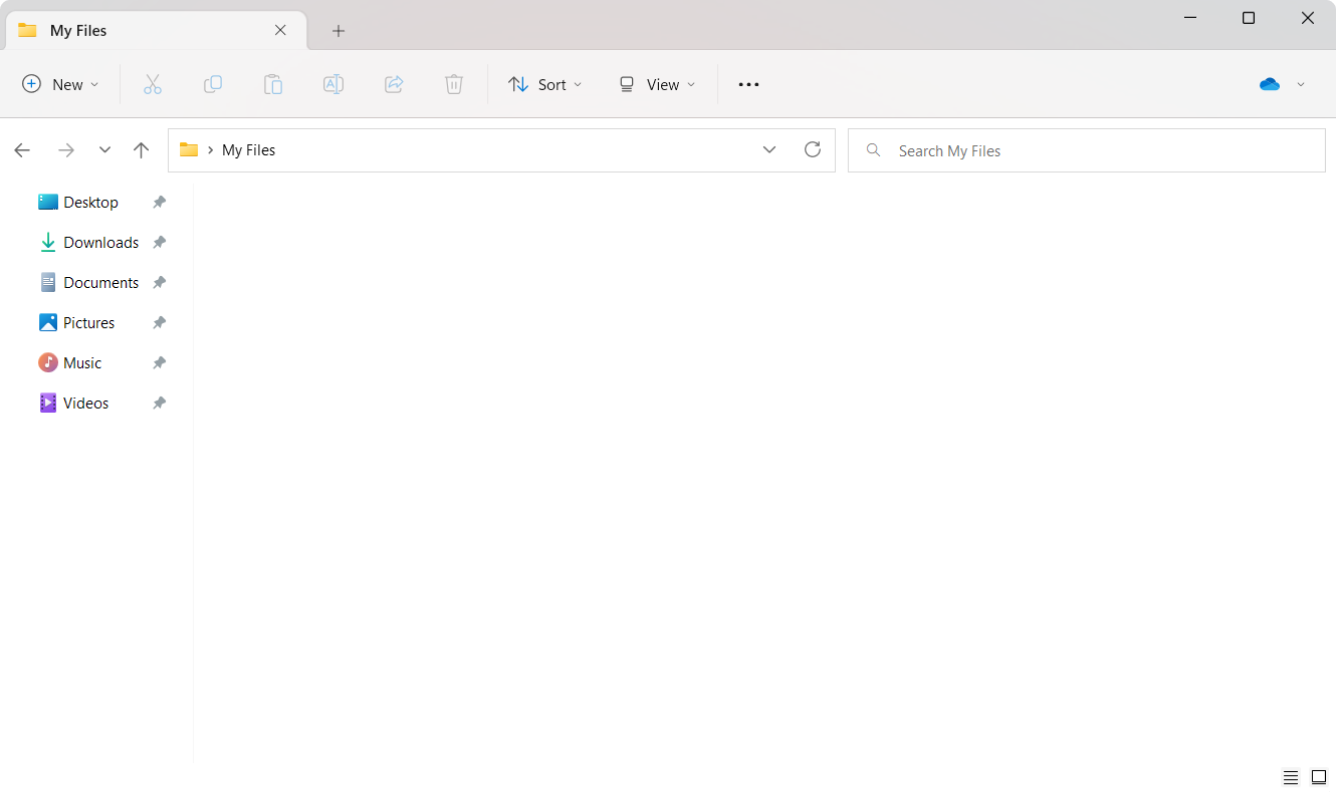
Task: Unpin Desktop from quick access
Action: click(159, 202)
